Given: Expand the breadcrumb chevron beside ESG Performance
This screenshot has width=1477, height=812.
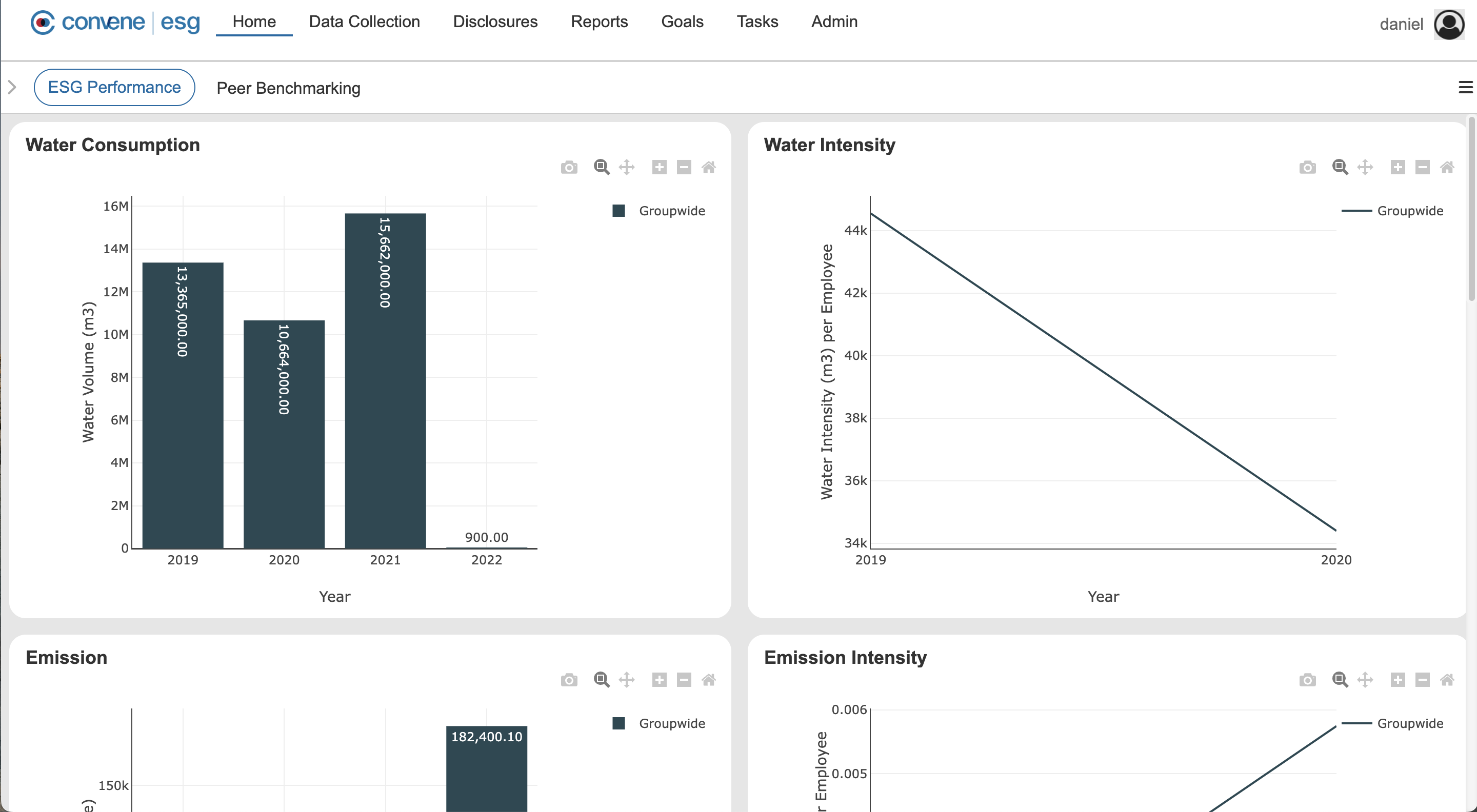Looking at the screenshot, I should 12,87.
